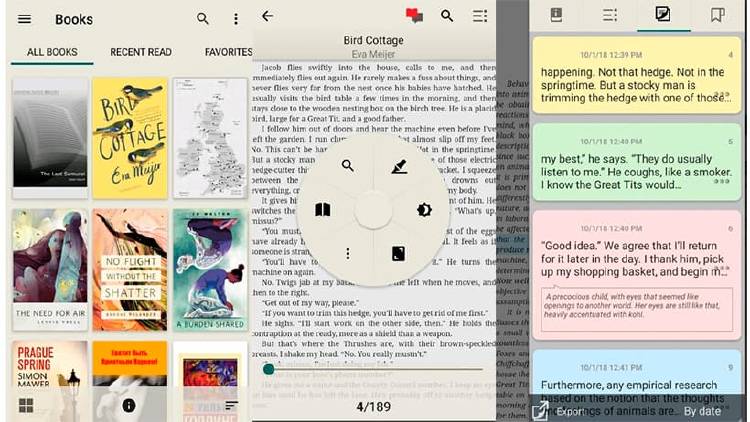Image resolution: width=750 pixels, height=422 pixels.
Task: Open more options in the radial menu
Action: tap(347, 253)
